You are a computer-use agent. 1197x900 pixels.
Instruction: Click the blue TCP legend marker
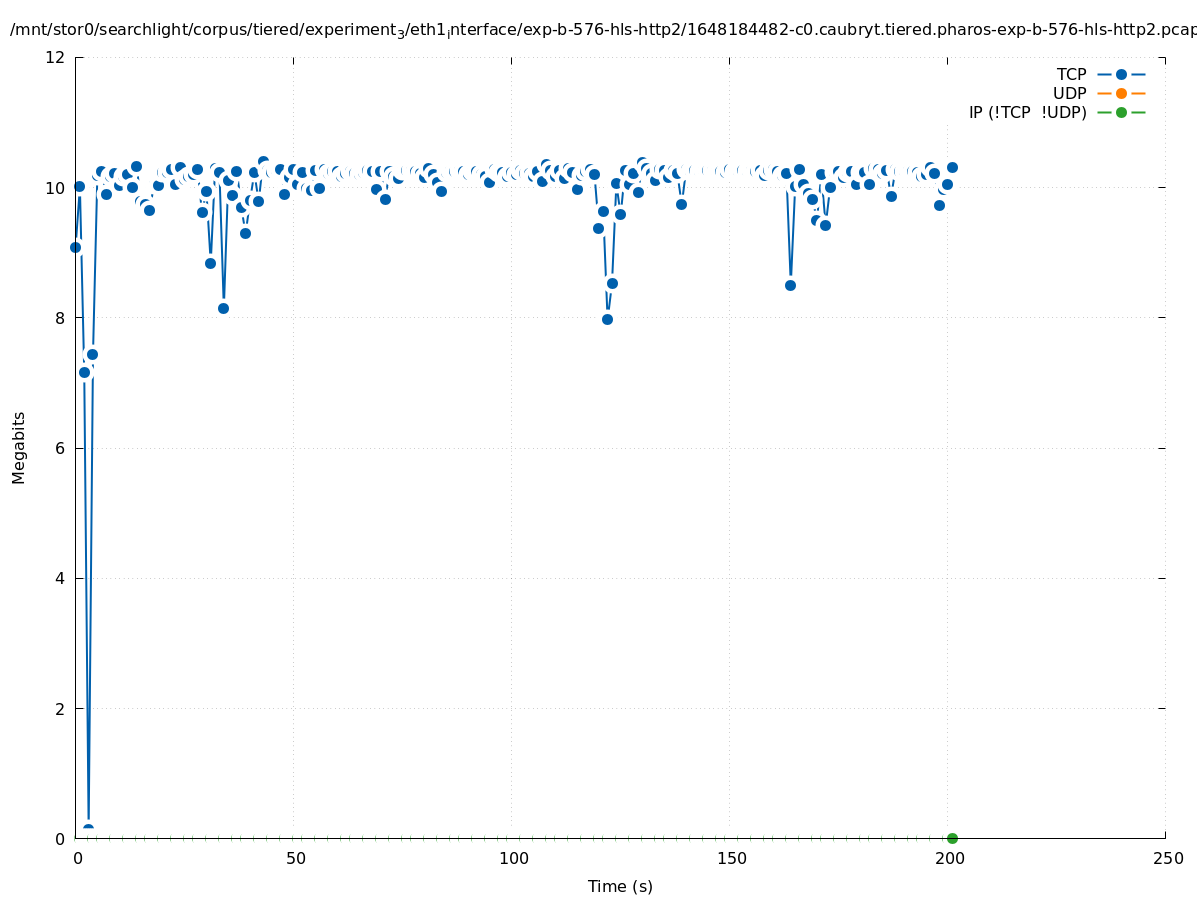pos(1121,74)
